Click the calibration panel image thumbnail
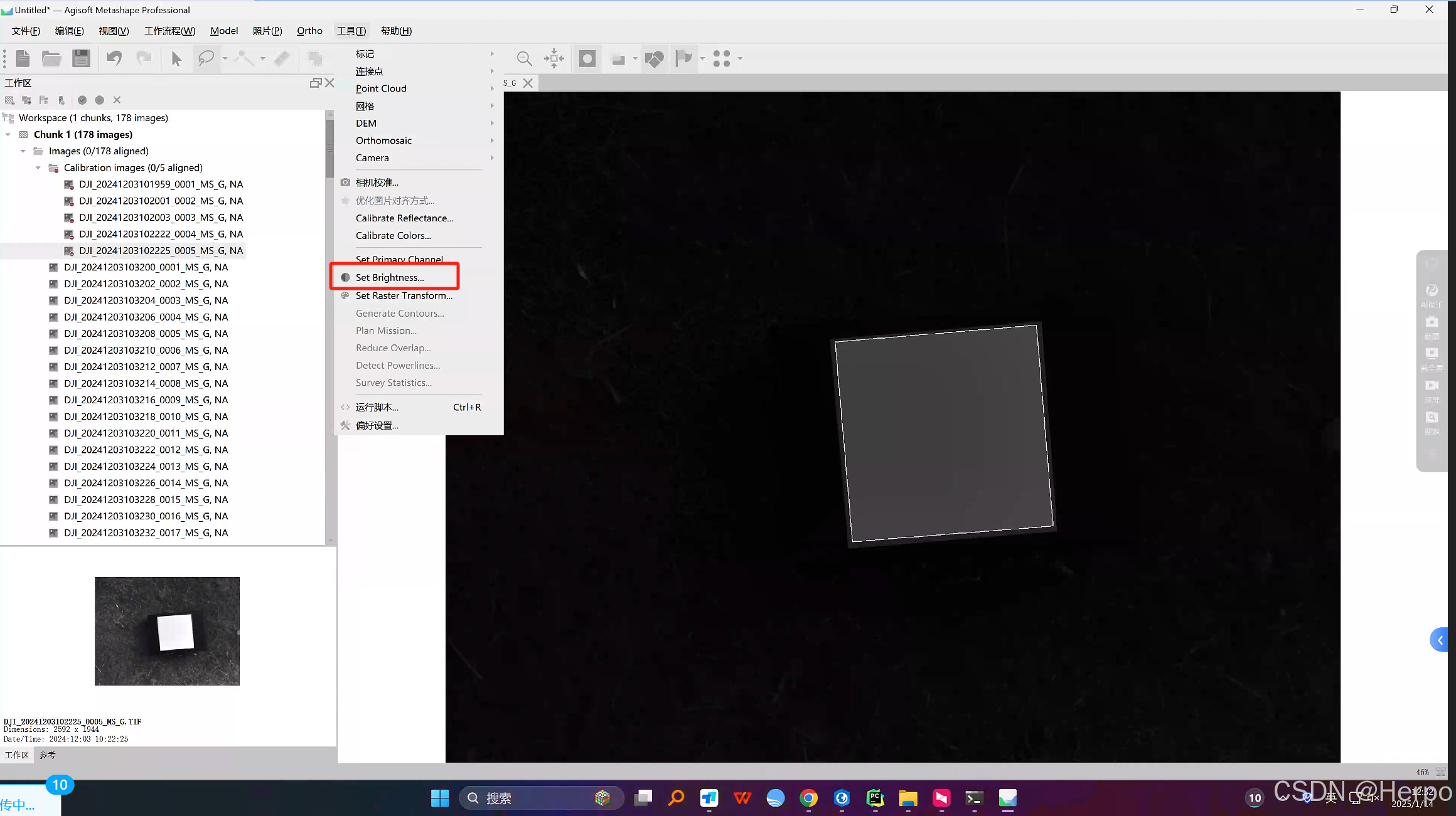Screen dimensions: 1456x816 (167, 631)
